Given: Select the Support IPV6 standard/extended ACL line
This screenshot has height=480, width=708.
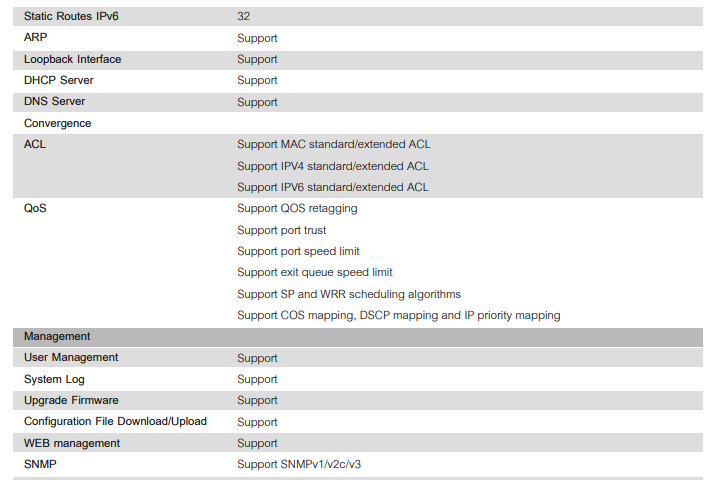Looking at the screenshot, I should tap(333, 187).
